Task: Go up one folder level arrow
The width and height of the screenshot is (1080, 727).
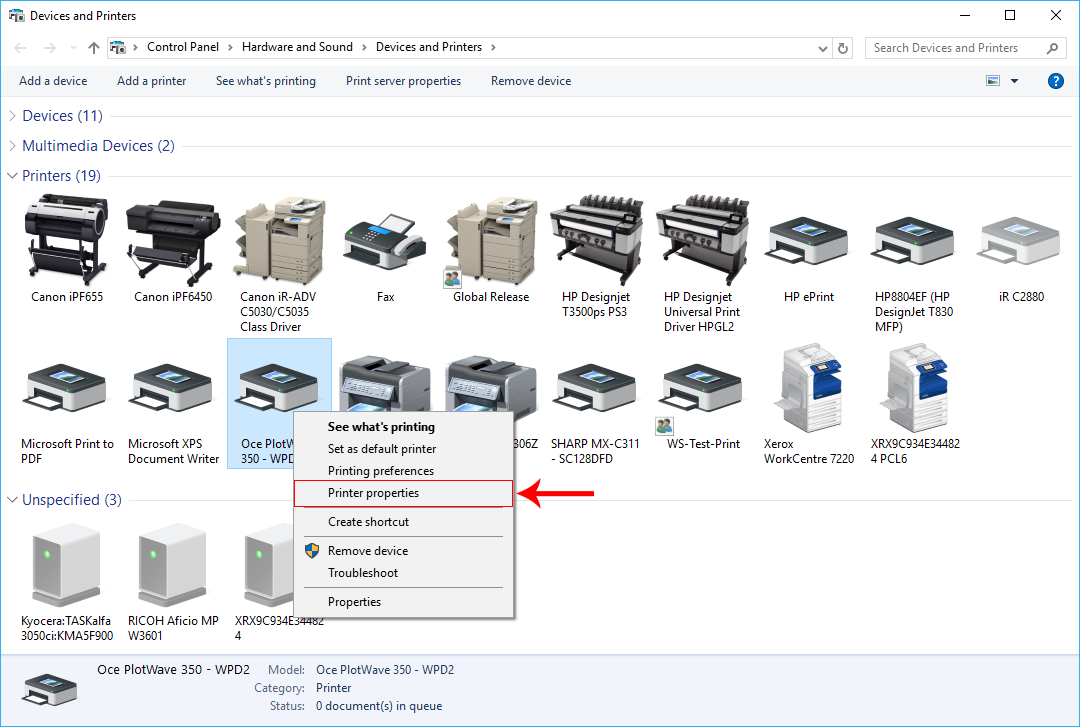Action: 94,48
